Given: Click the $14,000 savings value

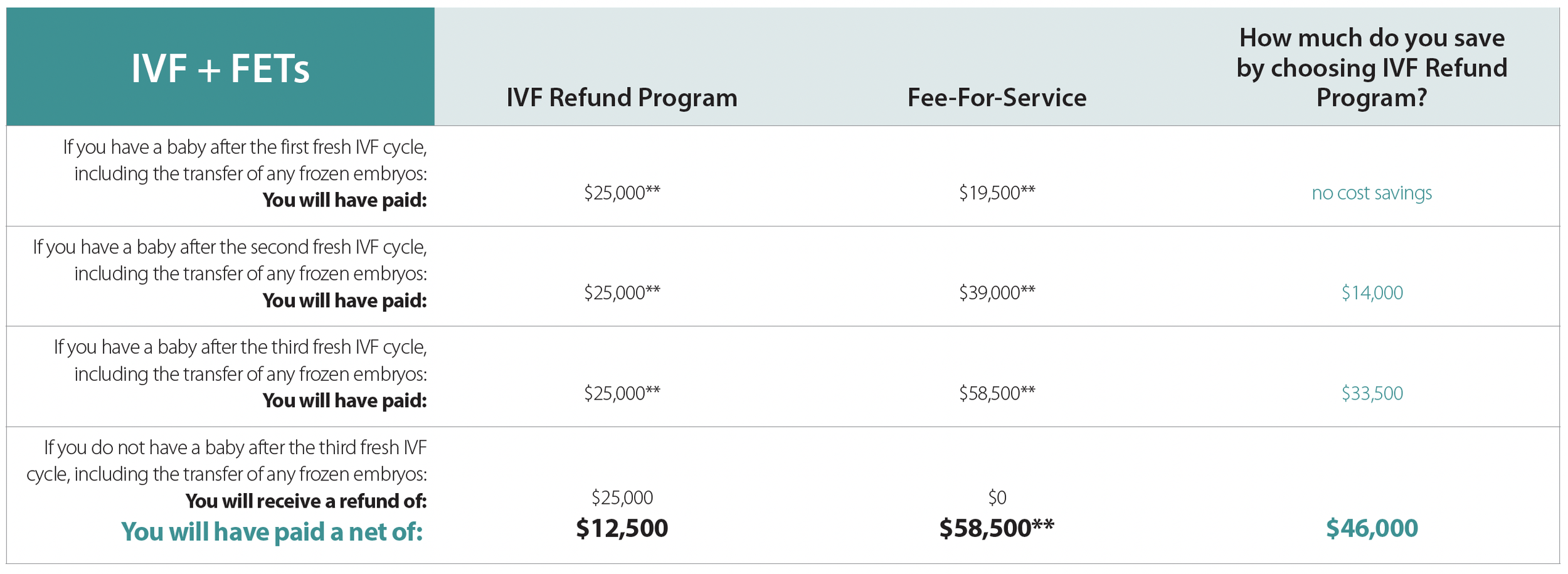Looking at the screenshot, I should pyautogui.click(x=1372, y=292).
